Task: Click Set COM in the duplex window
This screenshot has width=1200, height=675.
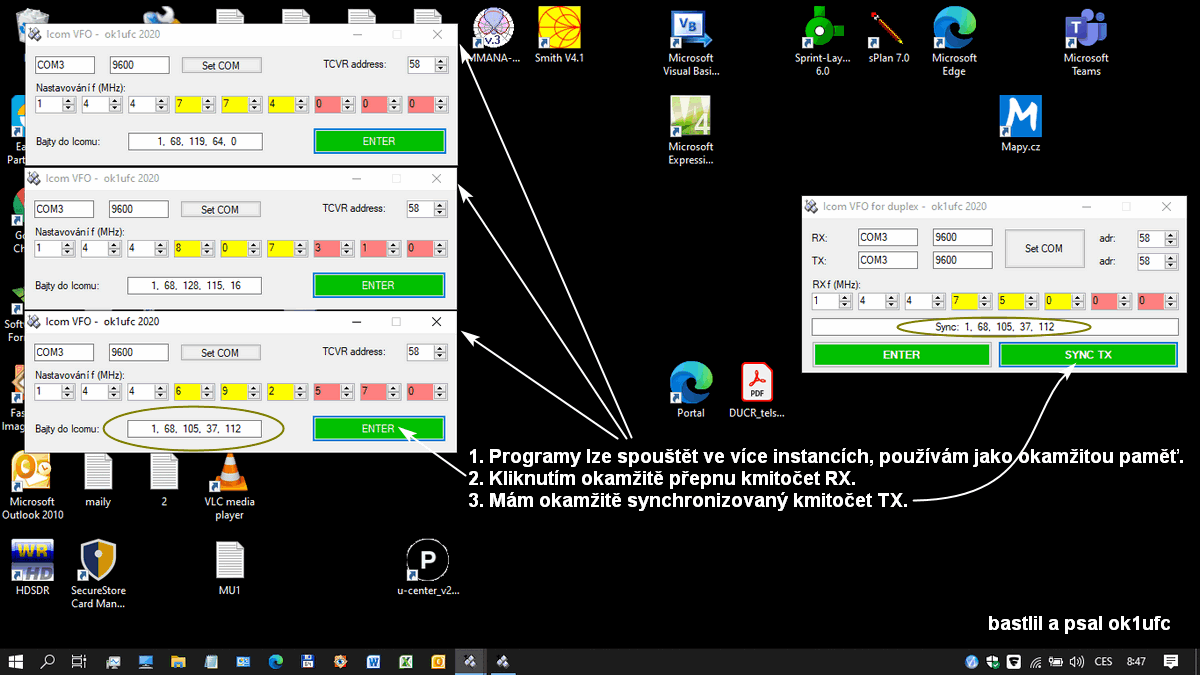Action: click(1044, 248)
